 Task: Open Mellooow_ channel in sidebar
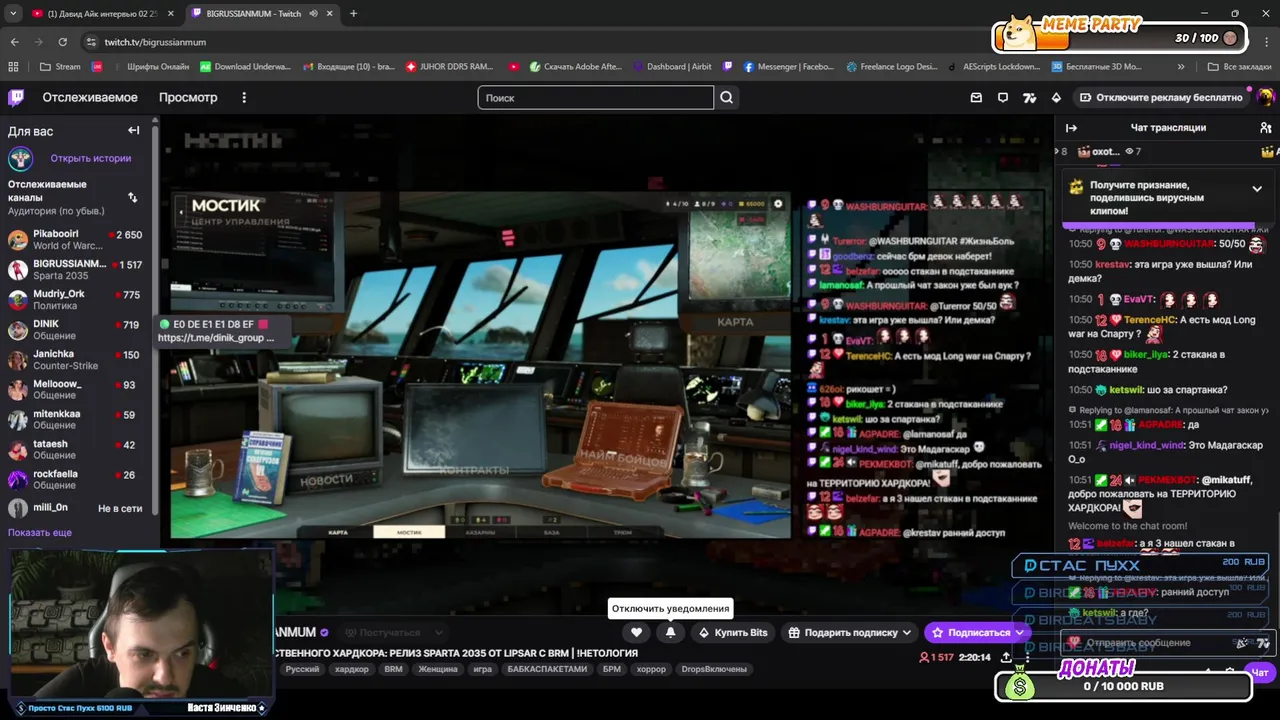(x=76, y=389)
